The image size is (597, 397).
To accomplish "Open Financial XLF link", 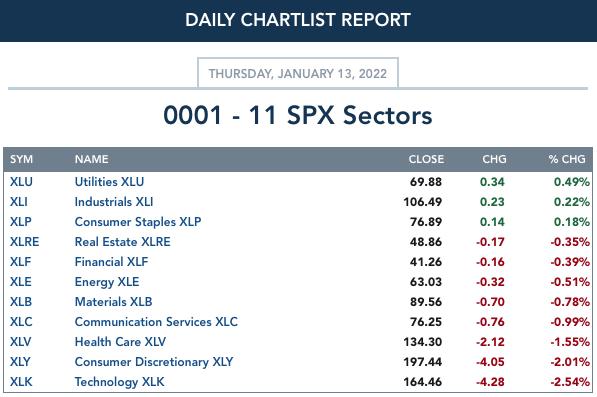I will pos(111,262).
